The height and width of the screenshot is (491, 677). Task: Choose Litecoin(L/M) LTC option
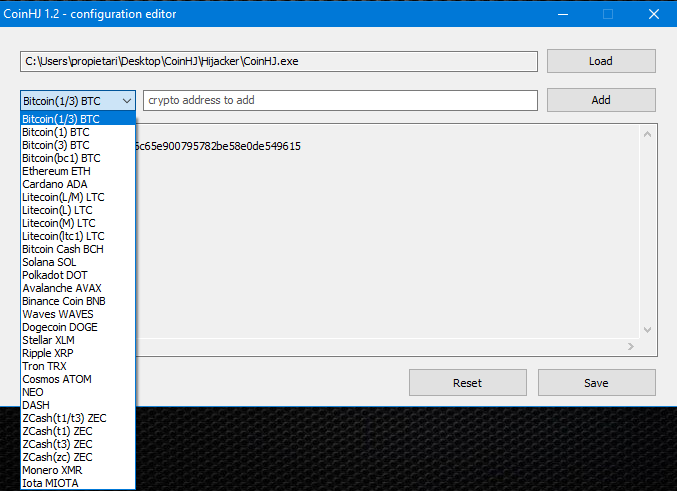(x=78, y=197)
